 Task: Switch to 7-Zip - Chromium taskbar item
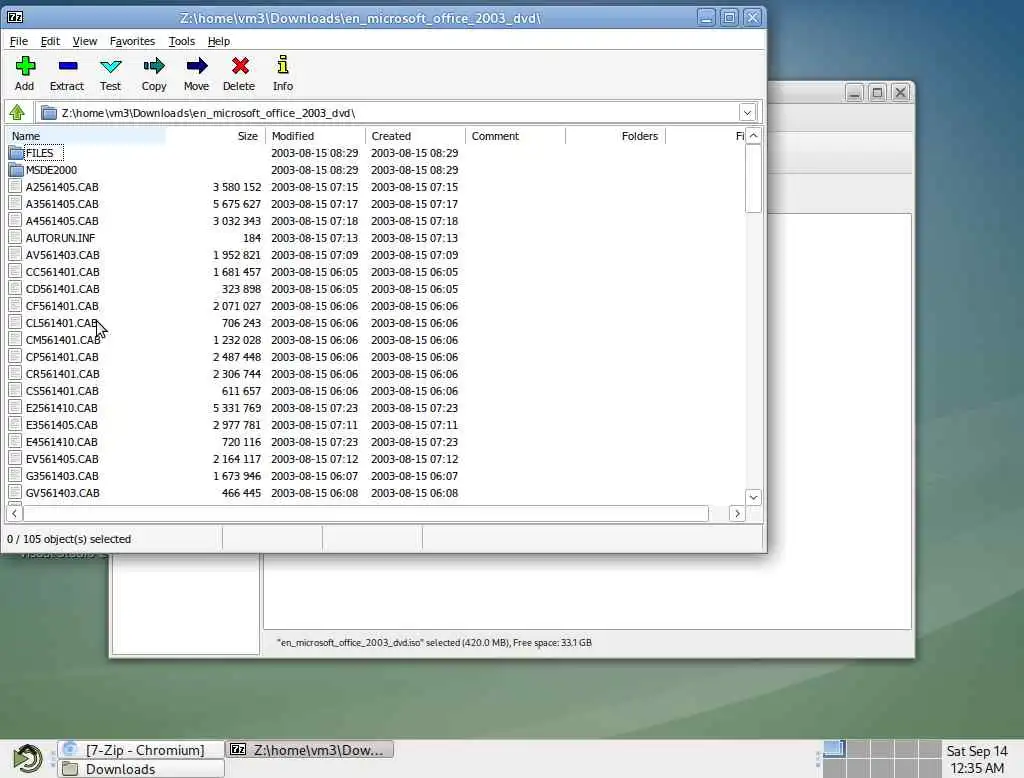pos(140,750)
